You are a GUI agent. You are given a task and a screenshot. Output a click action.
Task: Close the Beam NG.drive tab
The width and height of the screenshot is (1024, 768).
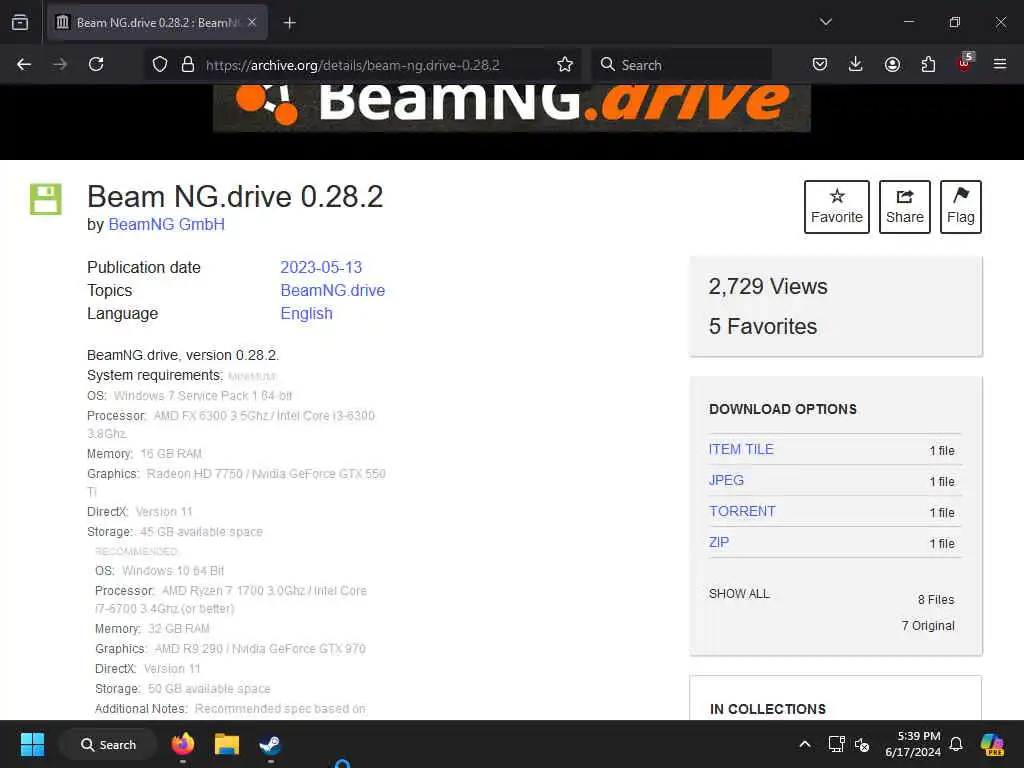pos(252,22)
